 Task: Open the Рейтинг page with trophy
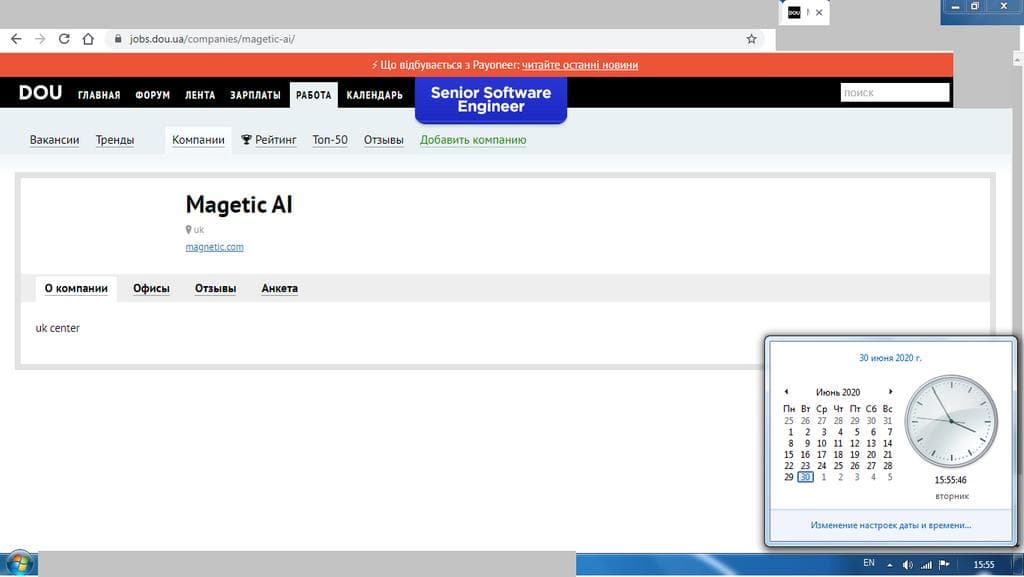[x=268, y=140]
